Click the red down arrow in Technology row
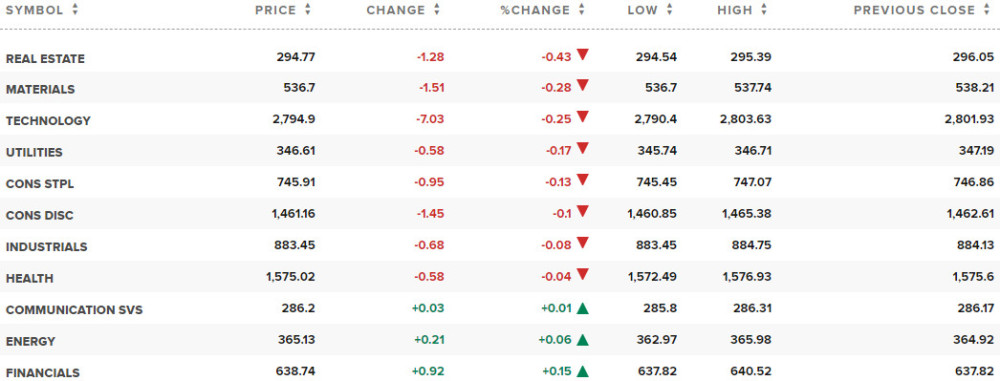The image size is (1000, 381). tap(582, 117)
